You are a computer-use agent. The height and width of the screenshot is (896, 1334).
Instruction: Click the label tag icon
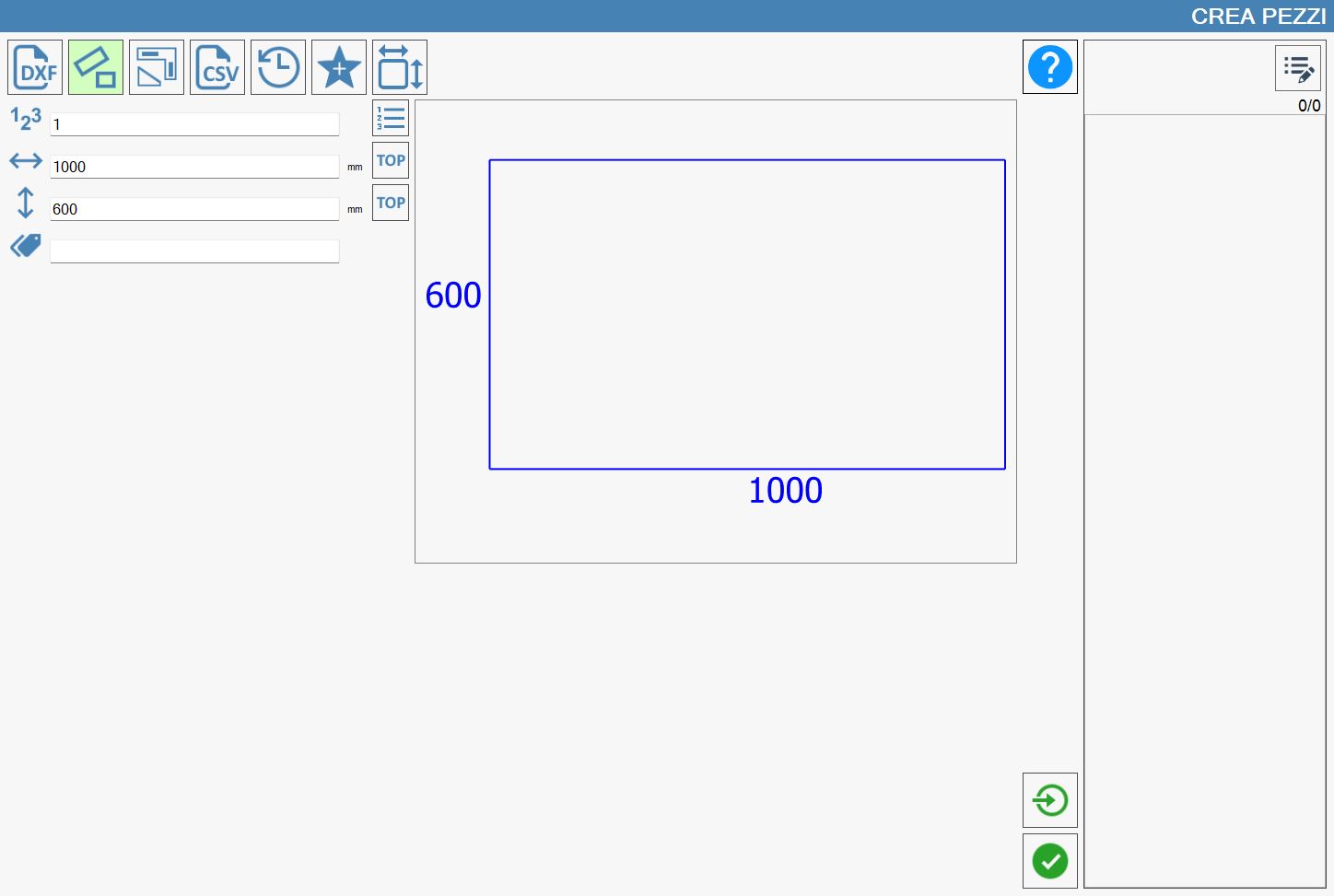point(26,246)
